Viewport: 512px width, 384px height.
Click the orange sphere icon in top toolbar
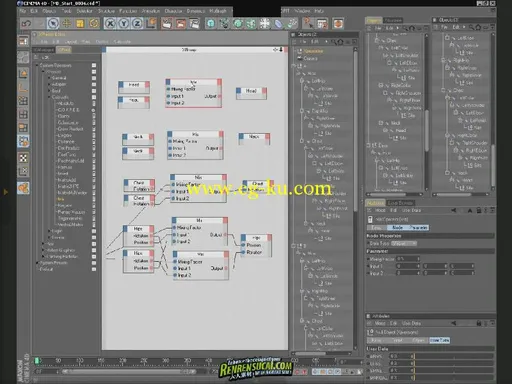pyautogui.click(x=338, y=23)
